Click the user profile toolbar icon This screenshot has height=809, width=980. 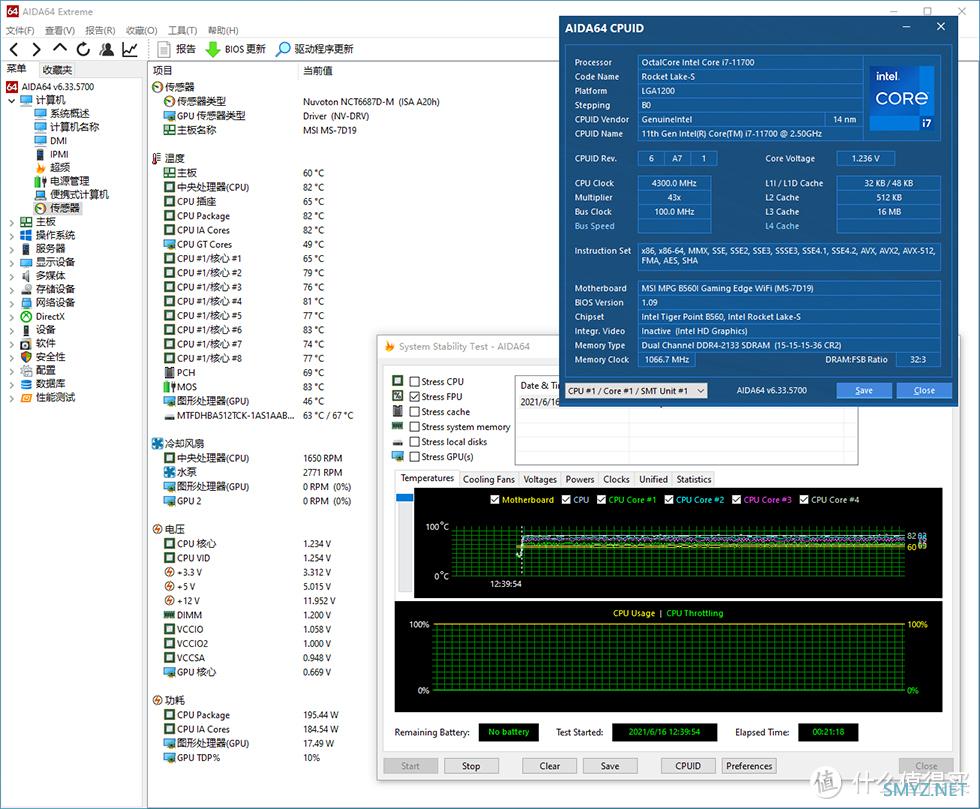click(107, 49)
